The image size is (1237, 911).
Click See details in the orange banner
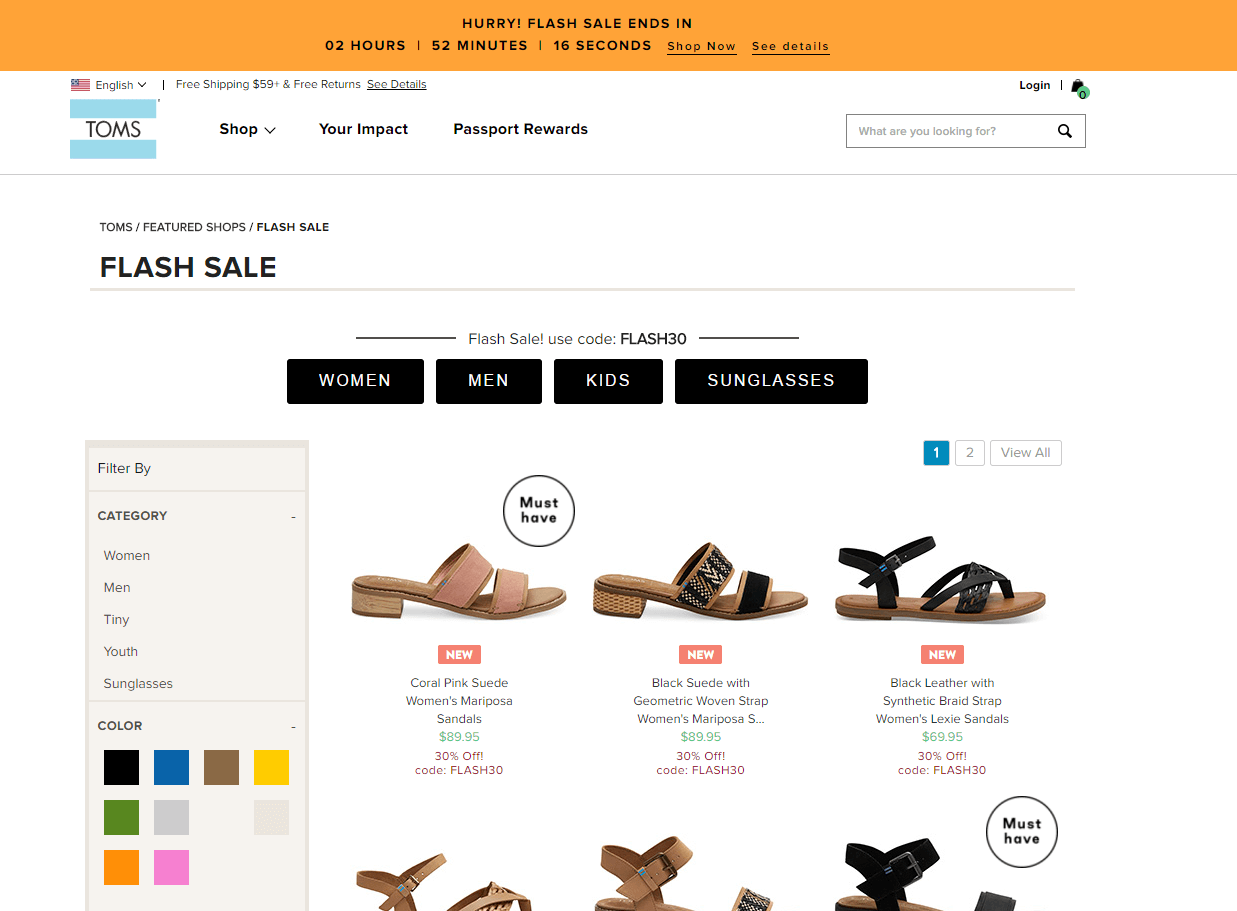tap(790, 46)
